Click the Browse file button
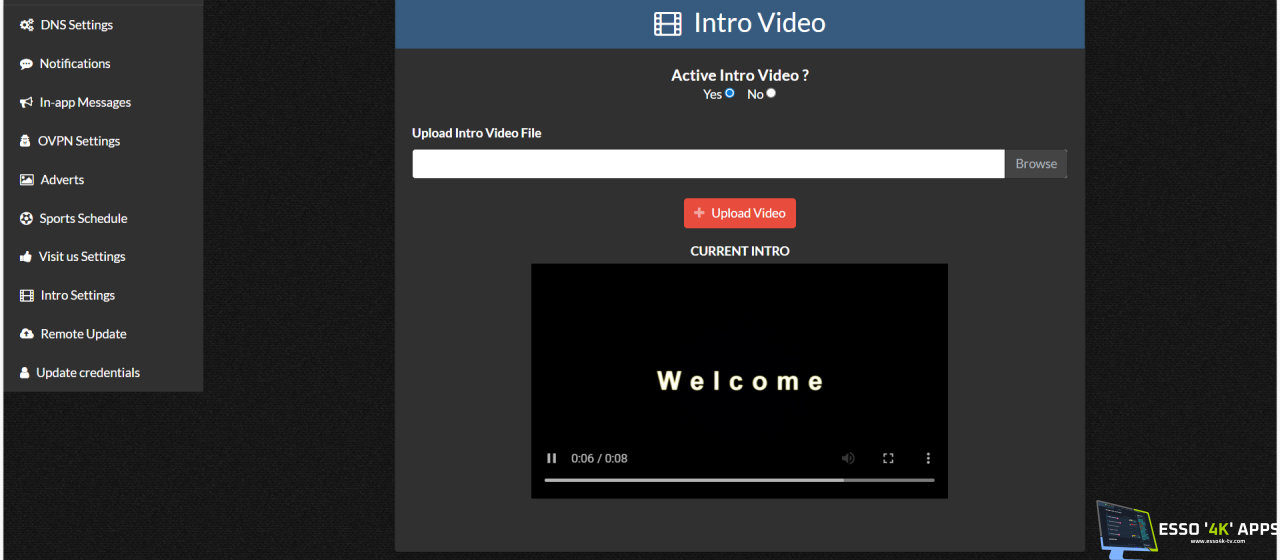Viewport: 1280px width, 560px height. click(x=1036, y=164)
